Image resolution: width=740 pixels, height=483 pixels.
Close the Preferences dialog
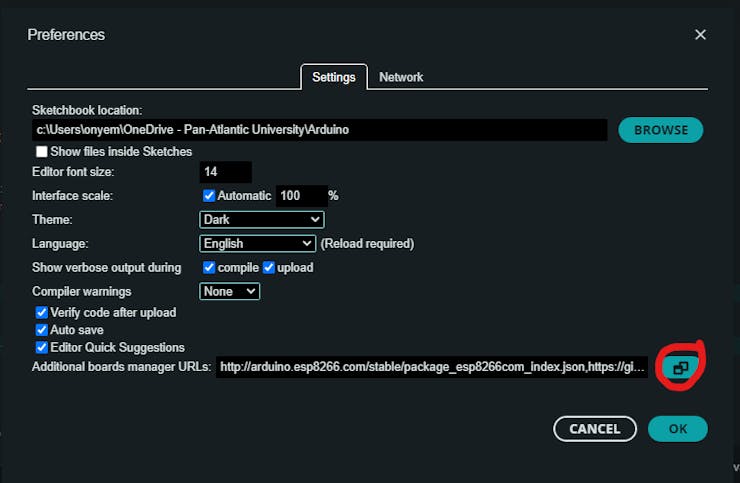(x=700, y=34)
